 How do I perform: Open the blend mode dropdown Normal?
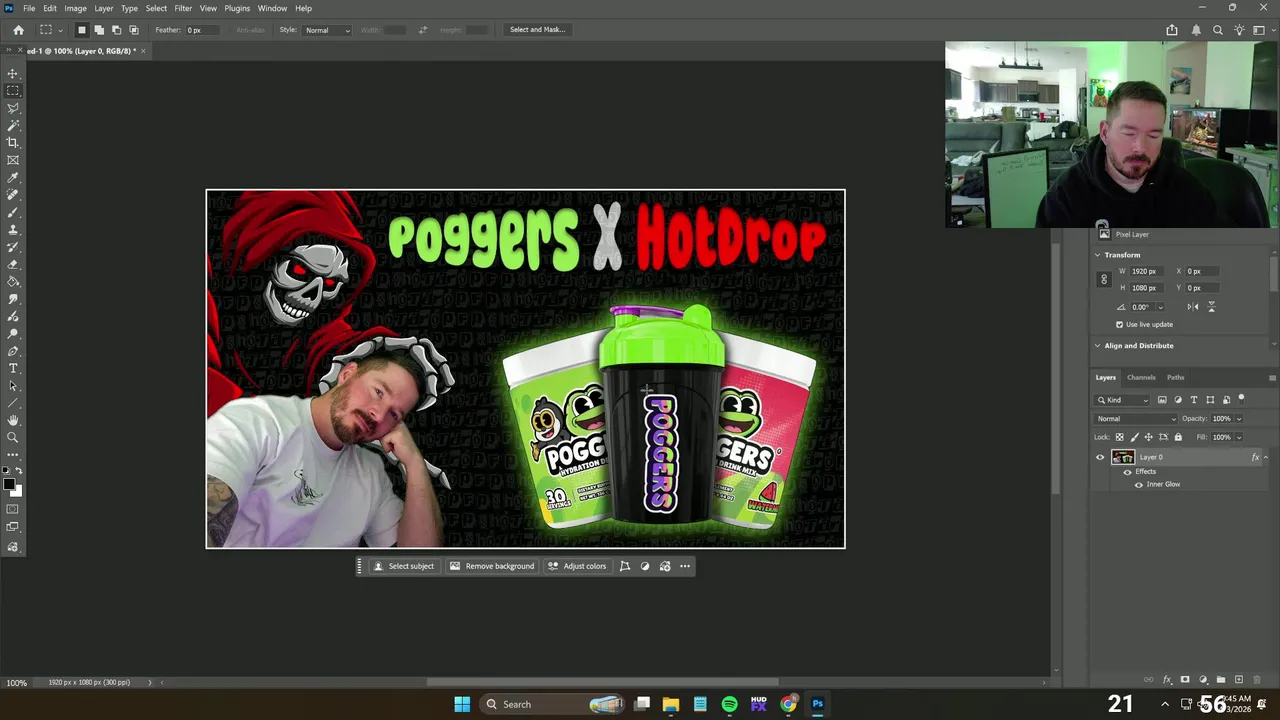point(1136,419)
